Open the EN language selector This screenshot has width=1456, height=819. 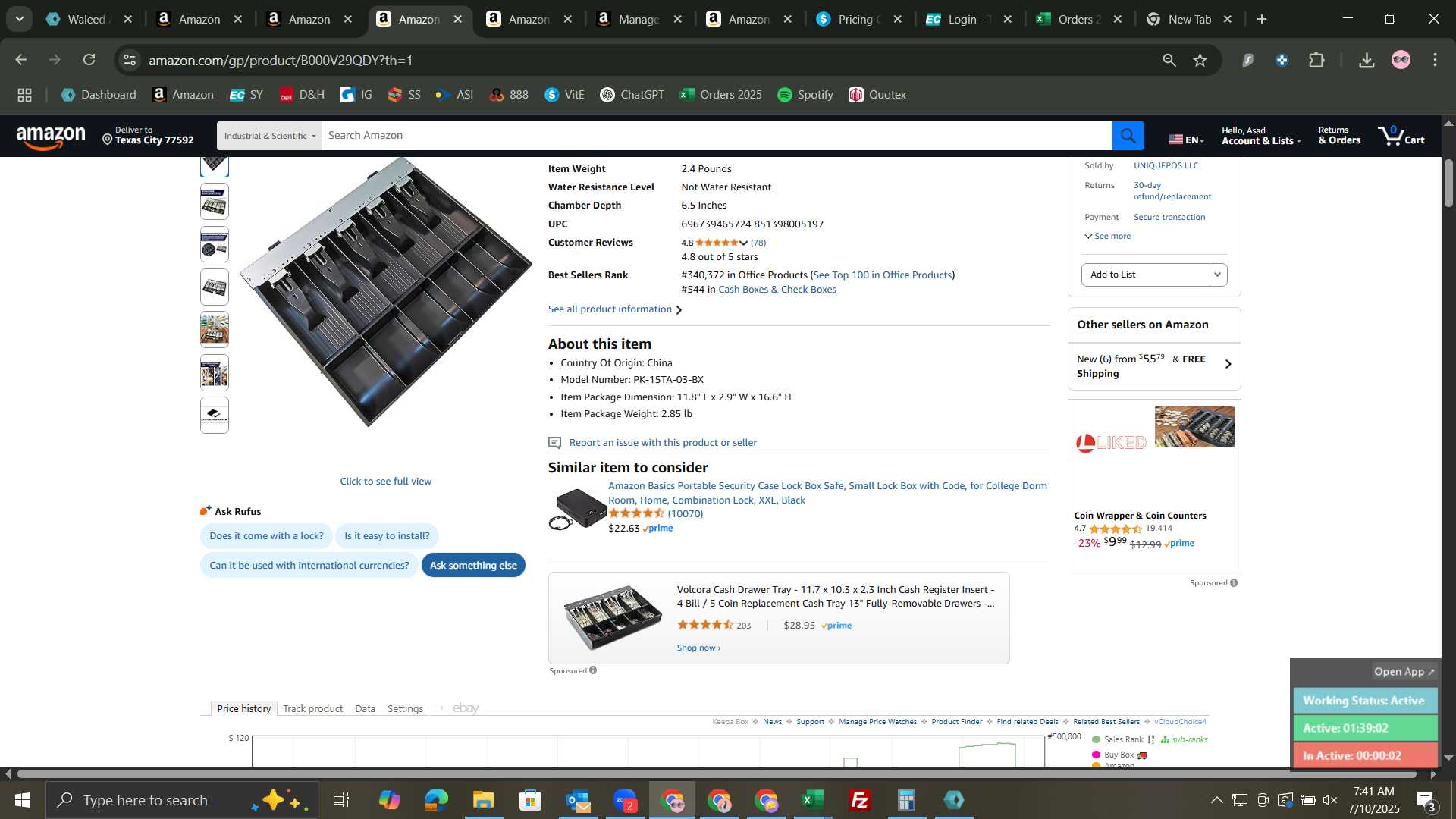pyautogui.click(x=1186, y=140)
